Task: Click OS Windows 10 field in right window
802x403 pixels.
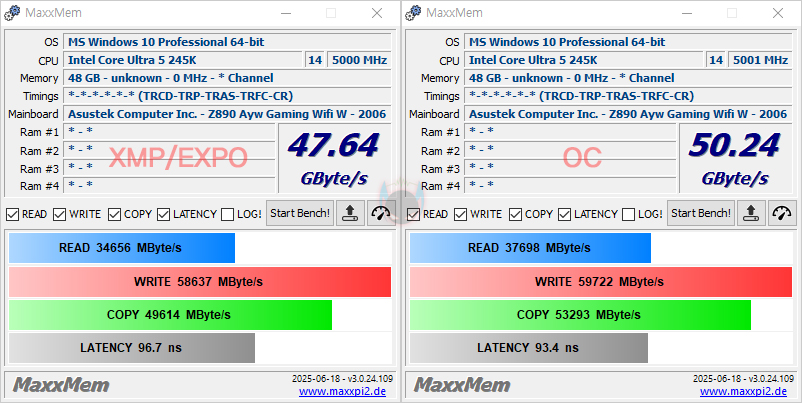Action: (x=628, y=42)
